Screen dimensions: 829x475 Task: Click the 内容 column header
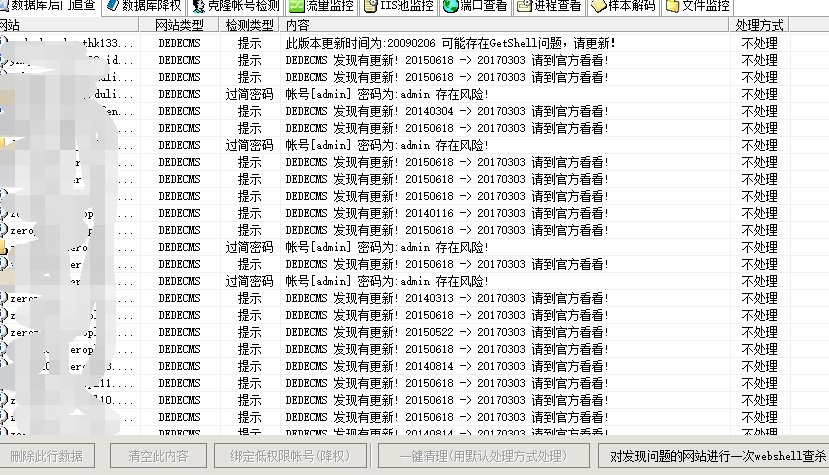(x=505, y=25)
